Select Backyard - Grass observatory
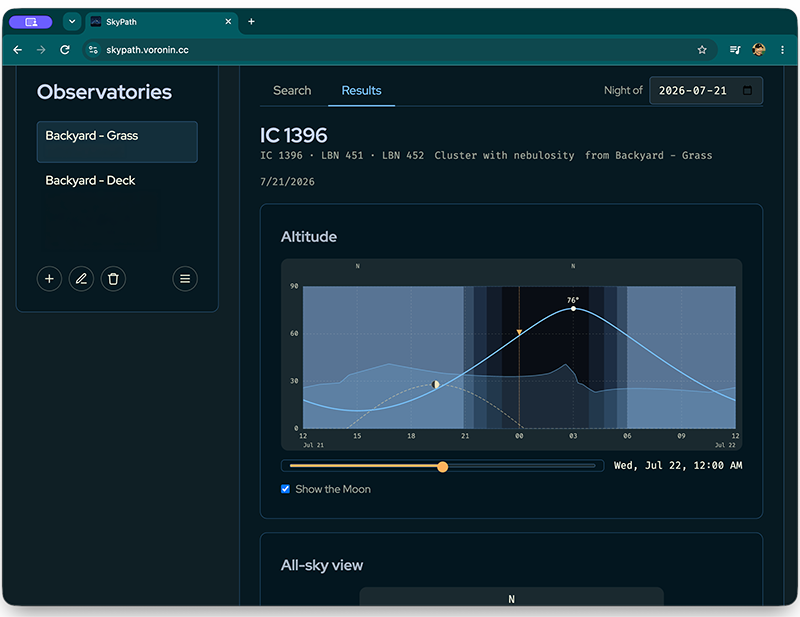 coord(117,142)
